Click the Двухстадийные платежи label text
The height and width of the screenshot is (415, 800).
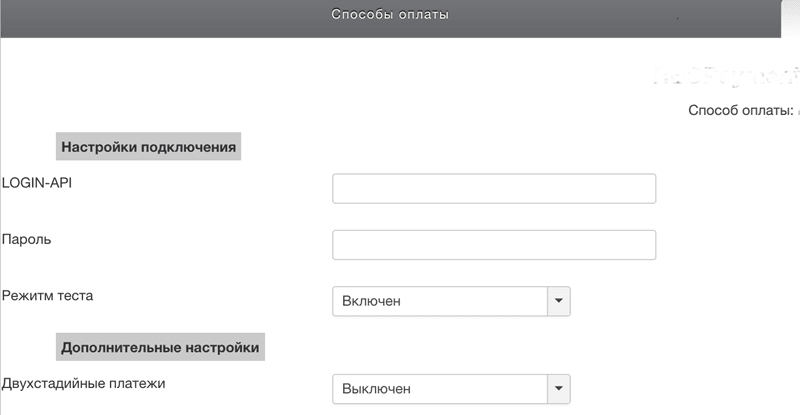(83, 382)
